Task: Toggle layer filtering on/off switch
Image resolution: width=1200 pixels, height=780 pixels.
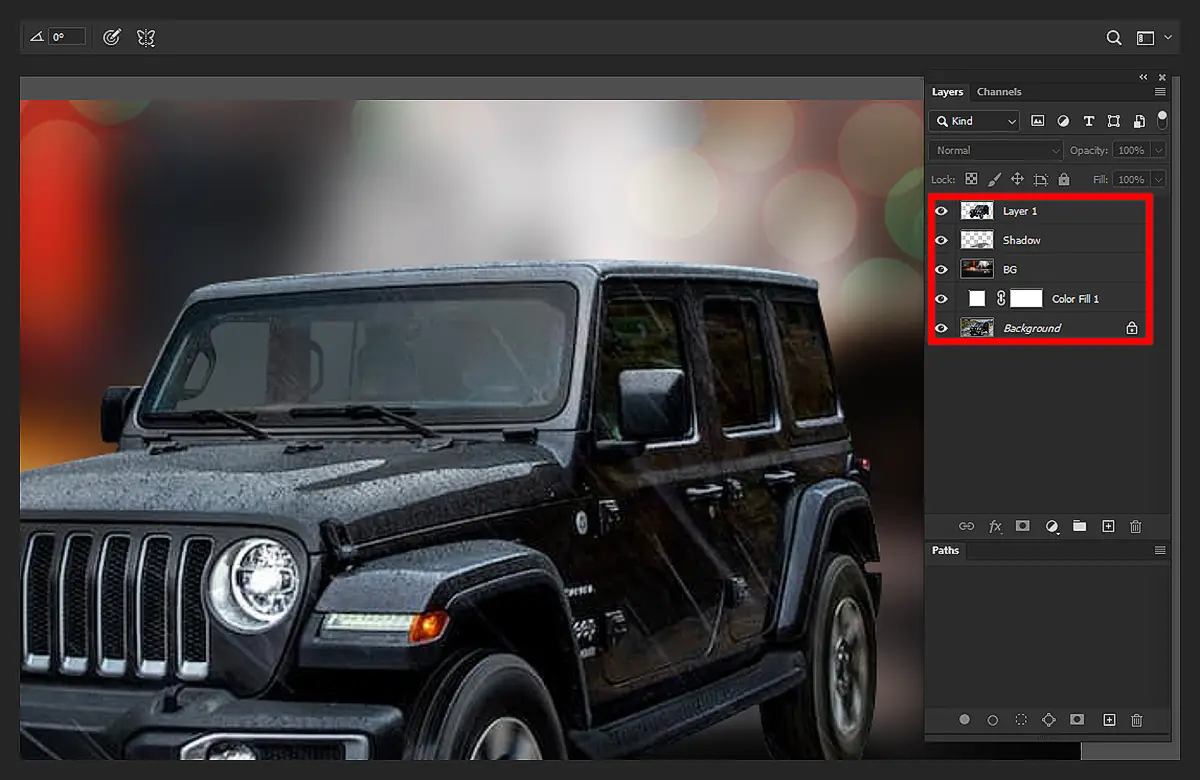Action: 1162,120
